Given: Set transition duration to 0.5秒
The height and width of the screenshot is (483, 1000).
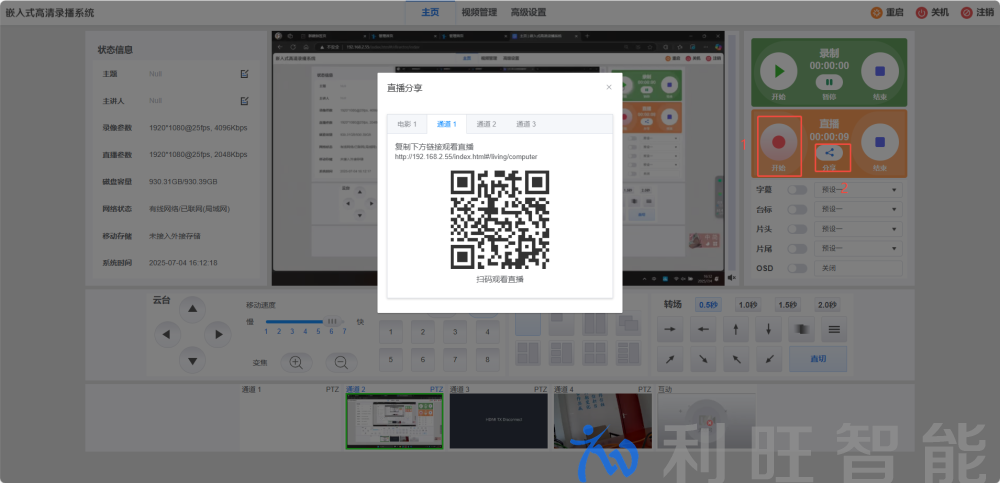Looking at the screenshot, I should coord(708,305).
